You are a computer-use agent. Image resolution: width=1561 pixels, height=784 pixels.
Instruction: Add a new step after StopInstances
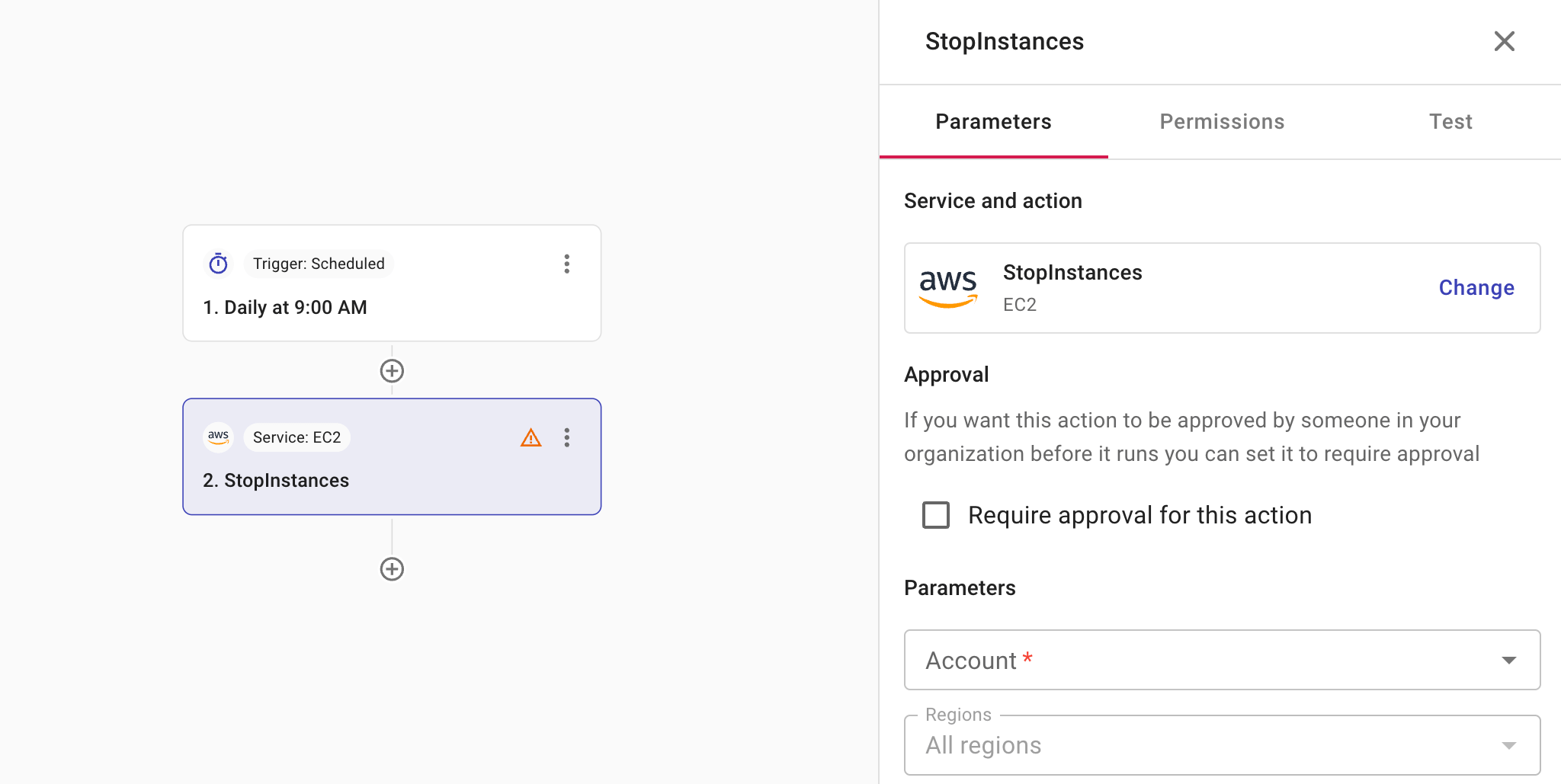coord(392,569)
